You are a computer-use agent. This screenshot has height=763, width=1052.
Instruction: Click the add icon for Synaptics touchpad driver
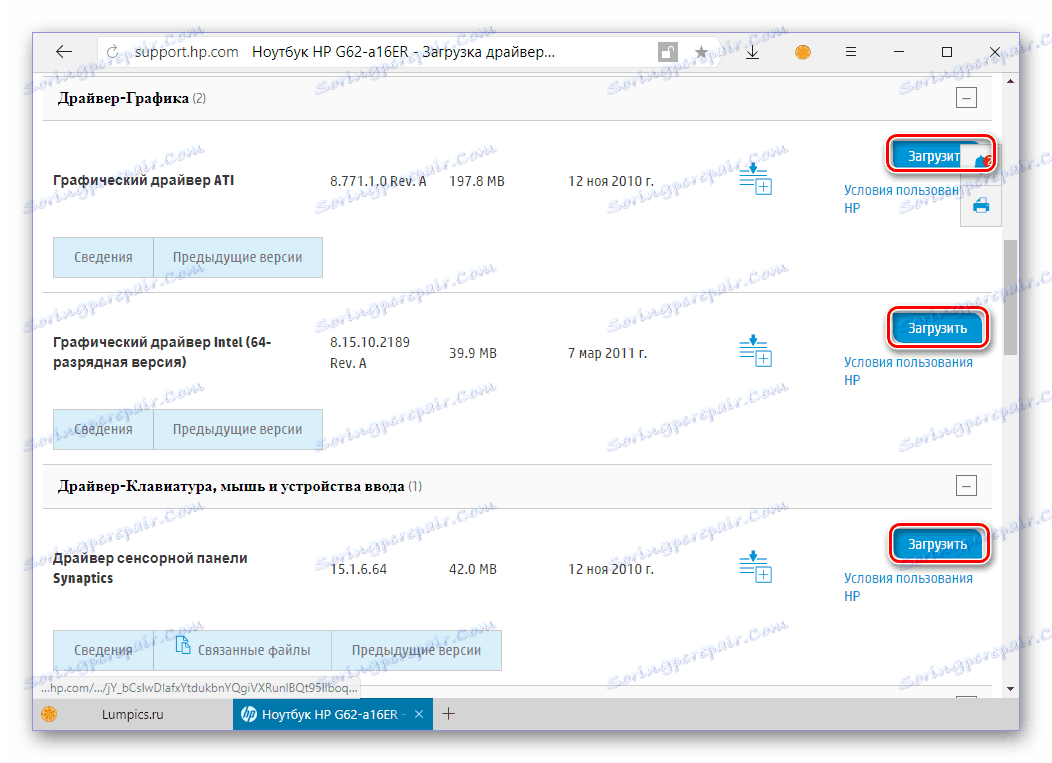[755, 567]
